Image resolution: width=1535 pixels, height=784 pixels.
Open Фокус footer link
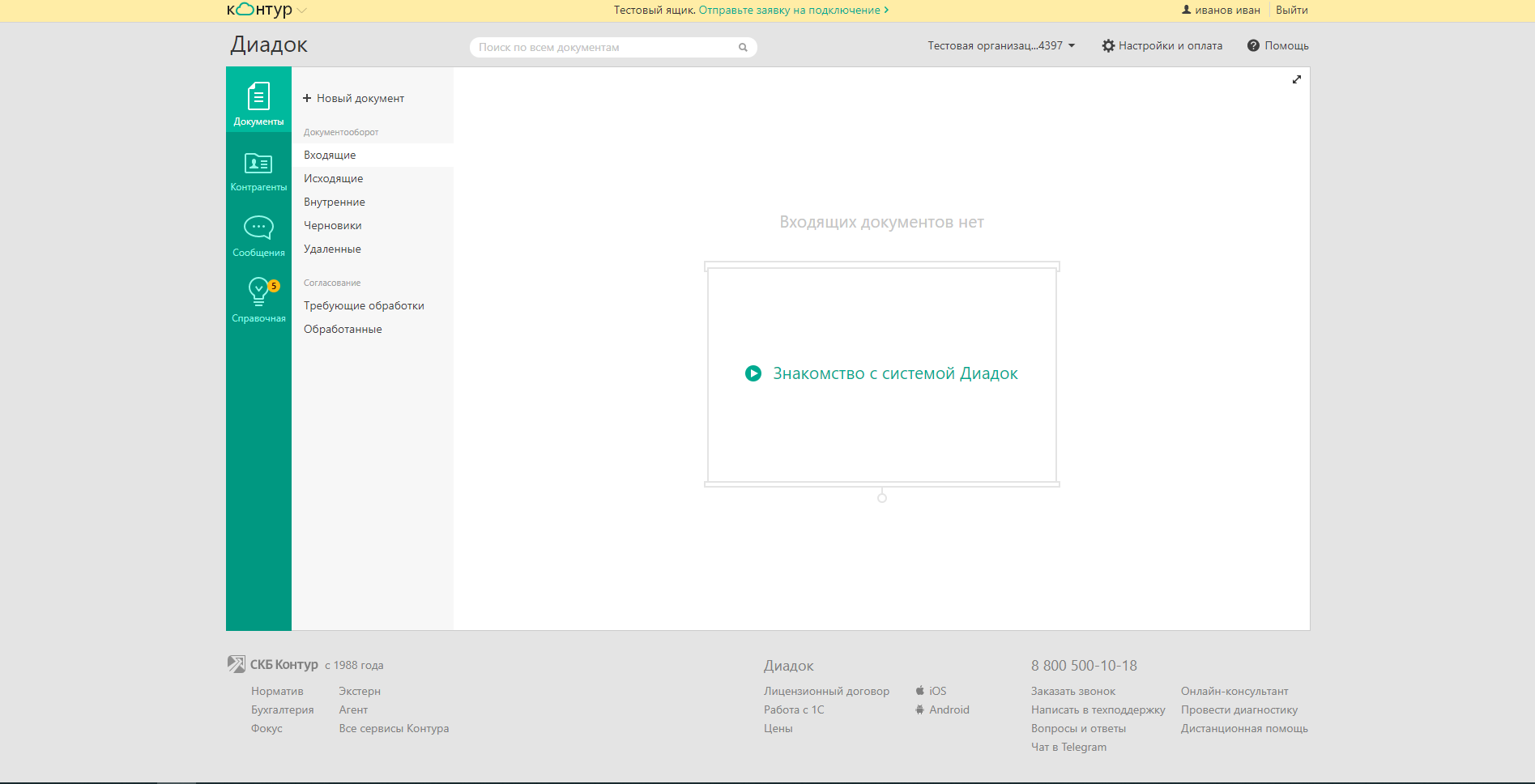coord(266,728)
